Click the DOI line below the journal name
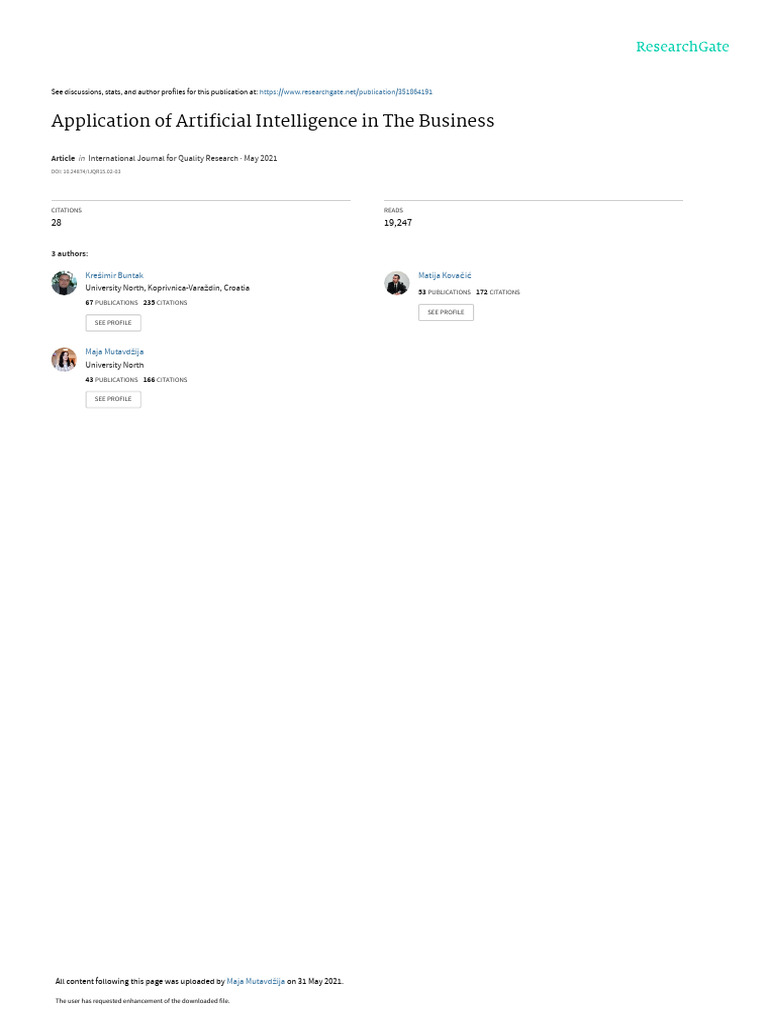The image size is (768, 1024). [x=86, y=172]
